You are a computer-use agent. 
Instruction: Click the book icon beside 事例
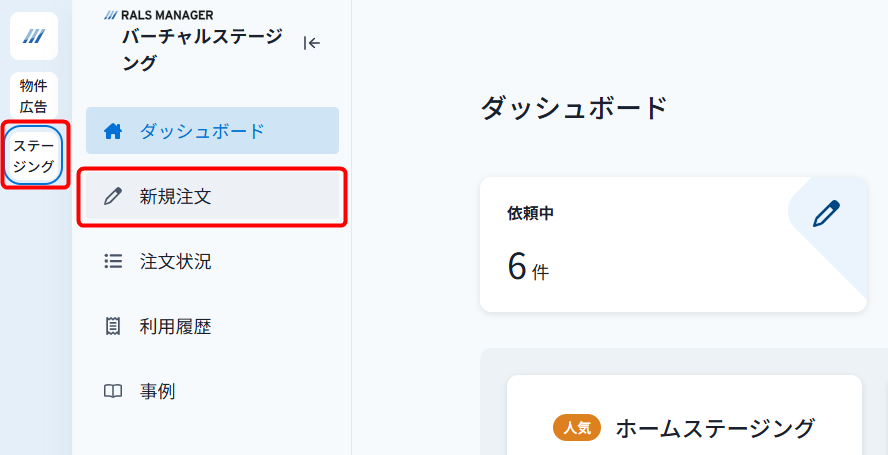coord(113,391)
